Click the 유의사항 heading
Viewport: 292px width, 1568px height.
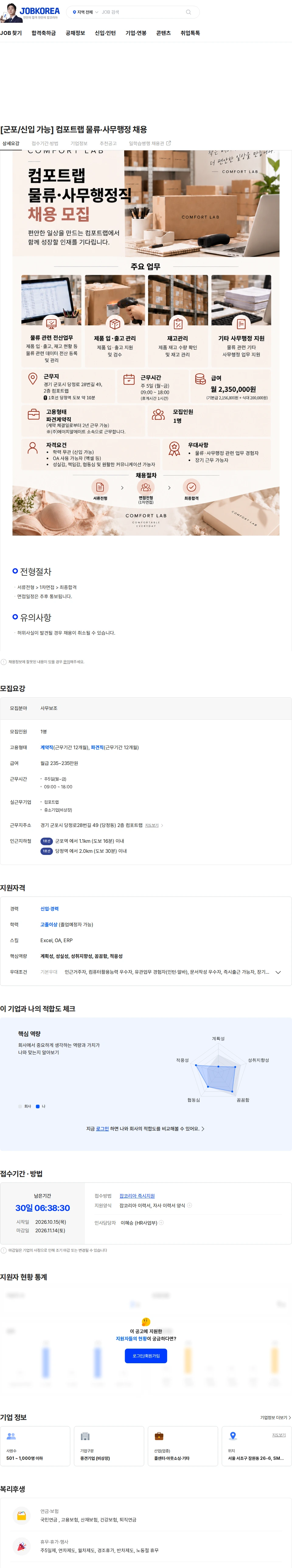point(35,617)
